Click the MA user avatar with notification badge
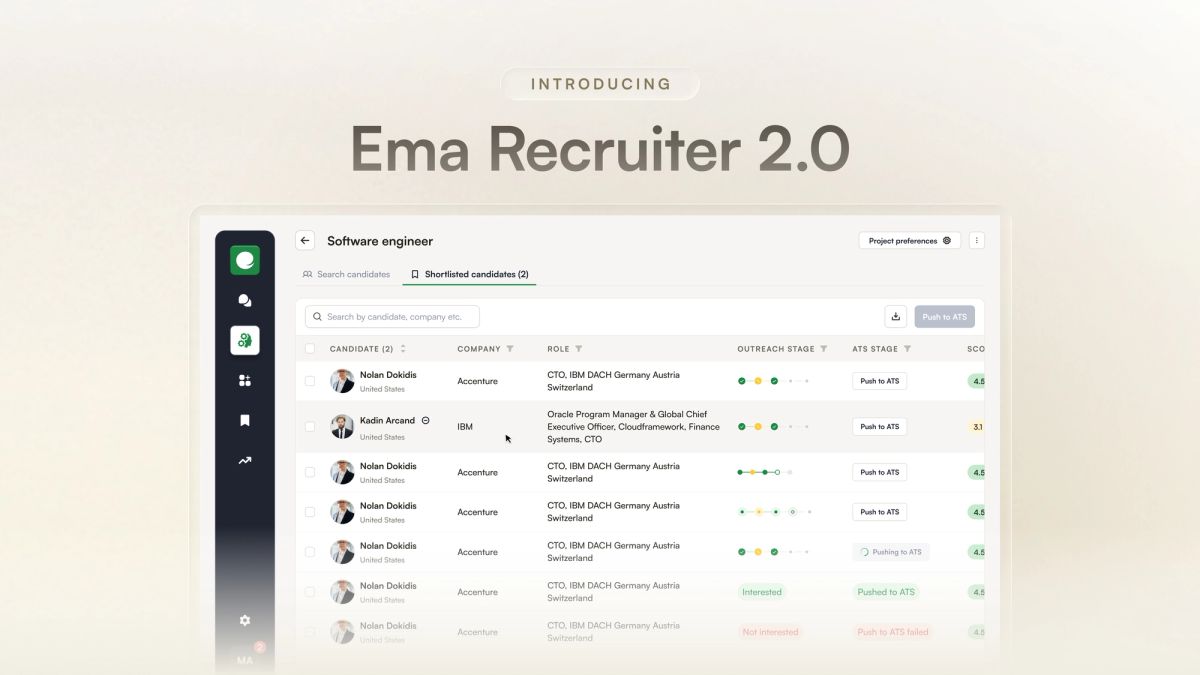 tap(245, 659)
